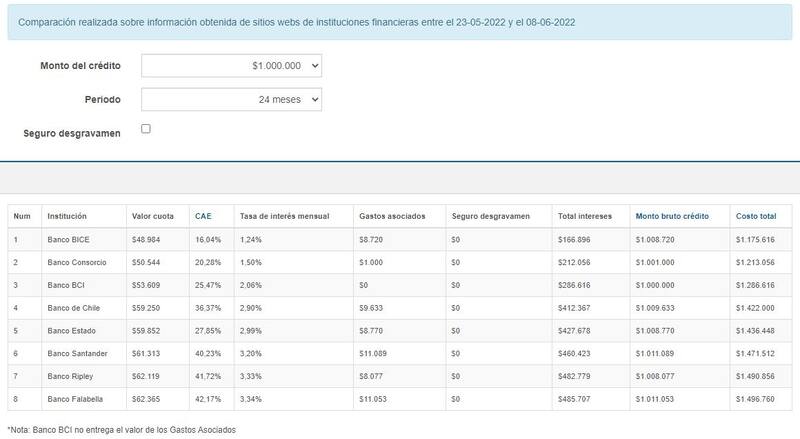Sort by the CAE column header

[x=202, y=215]
